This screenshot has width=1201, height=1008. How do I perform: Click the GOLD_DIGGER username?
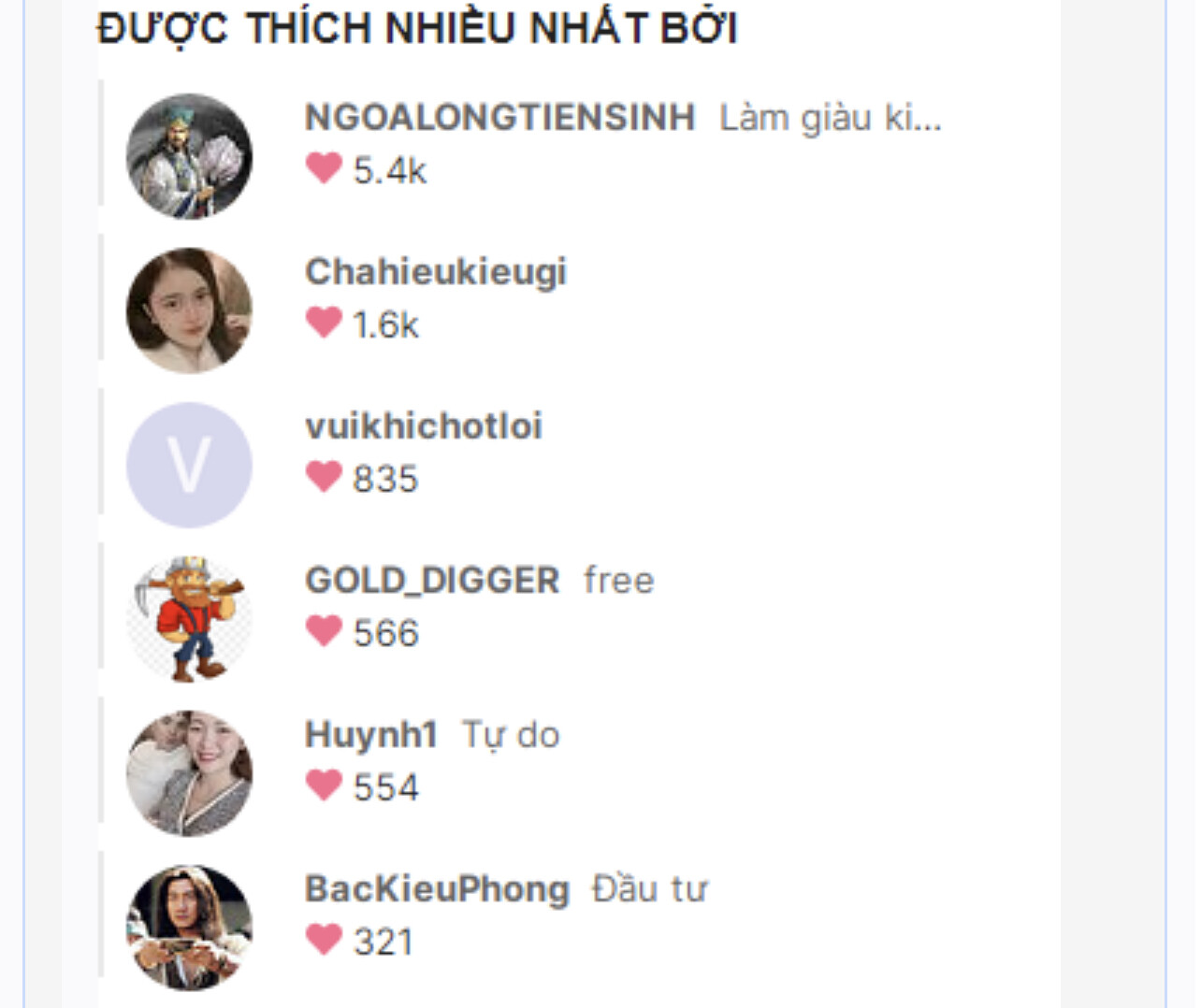click(432, 581)
